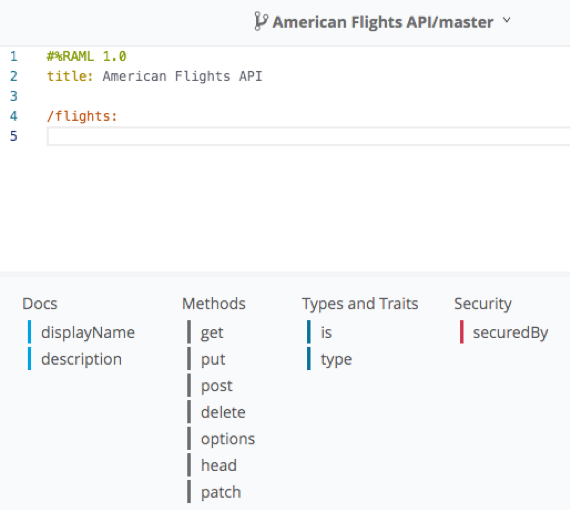
Task: Open the American Flights API/master branch selector
Action: coord(382,22)
